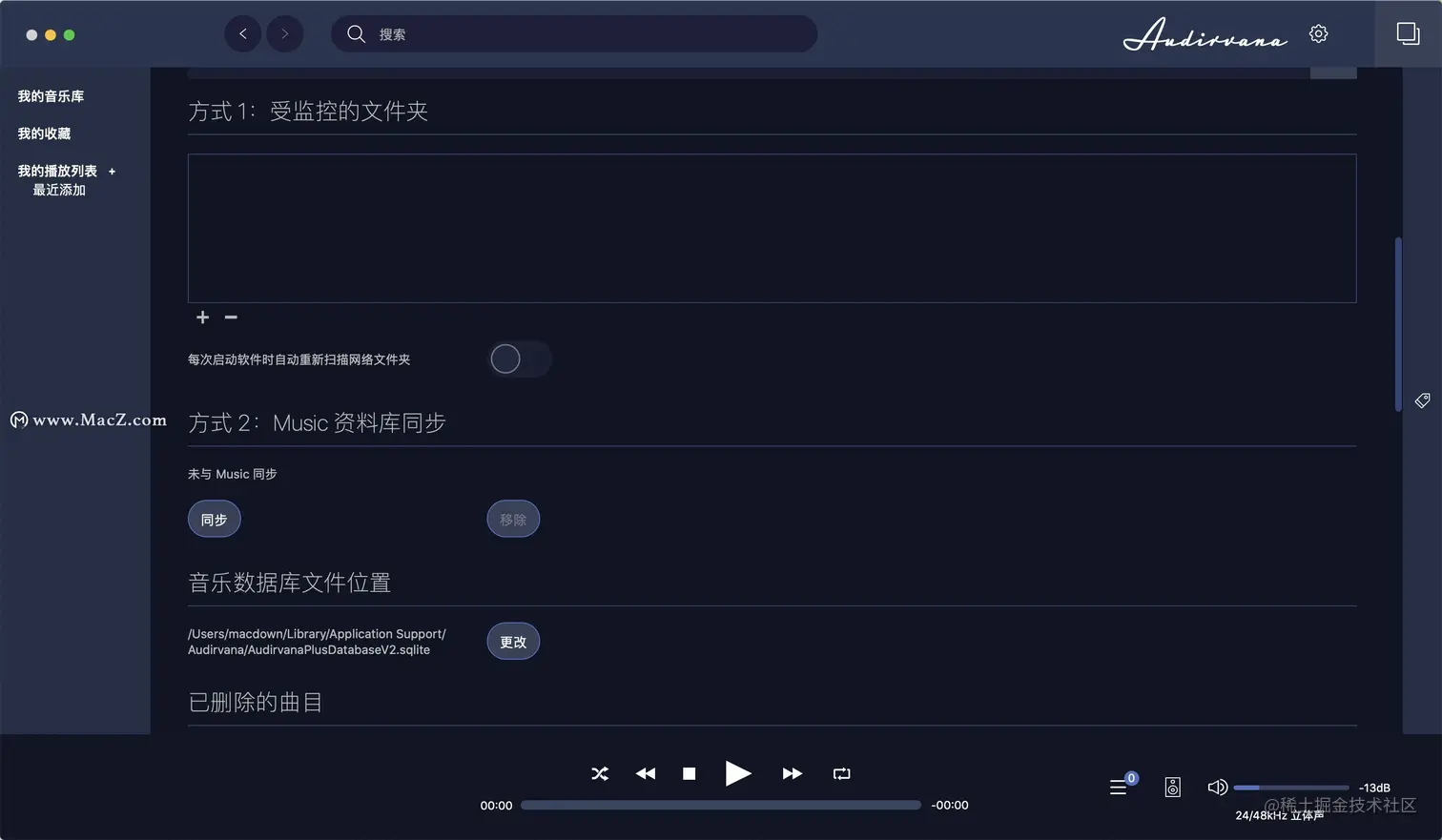Add a new playlist with plus icon
Image resolution: width=1442 pixels, height=840 pixels.
pyautogui.click(x=112, y=172)
